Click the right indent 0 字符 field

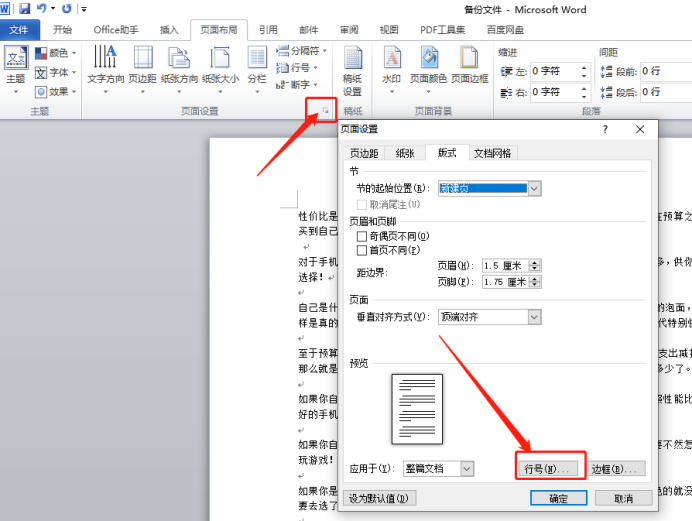[555, 92]
